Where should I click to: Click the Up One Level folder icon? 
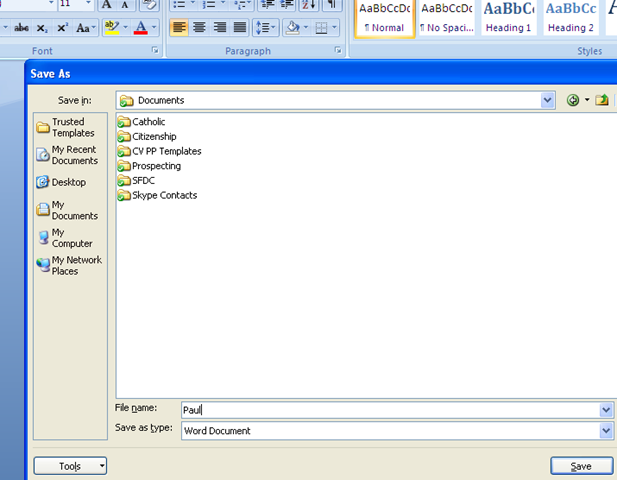click(x=602, y=100)
